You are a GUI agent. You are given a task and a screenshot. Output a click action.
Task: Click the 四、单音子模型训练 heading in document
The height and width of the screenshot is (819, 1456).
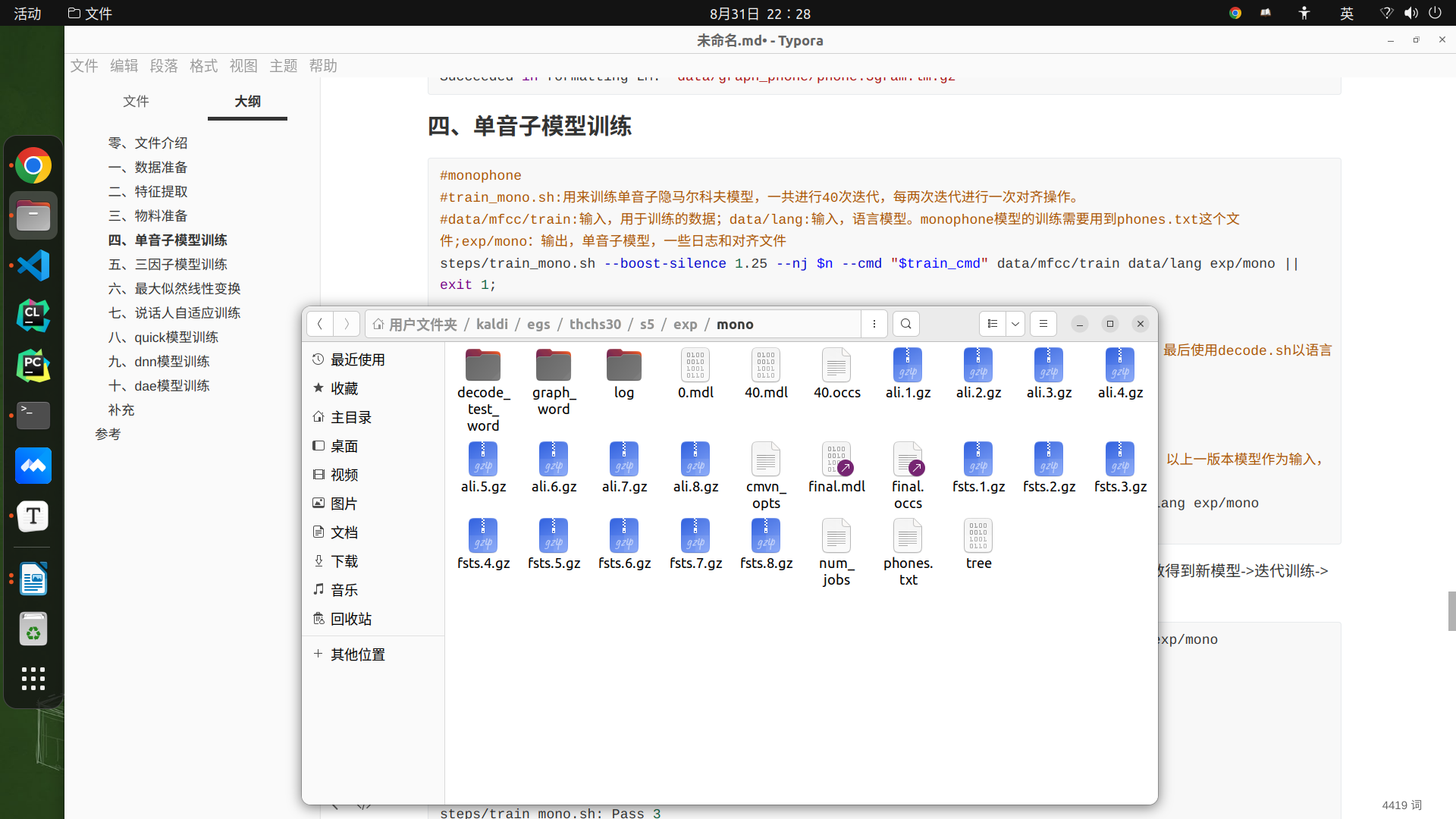coord(529,126)
